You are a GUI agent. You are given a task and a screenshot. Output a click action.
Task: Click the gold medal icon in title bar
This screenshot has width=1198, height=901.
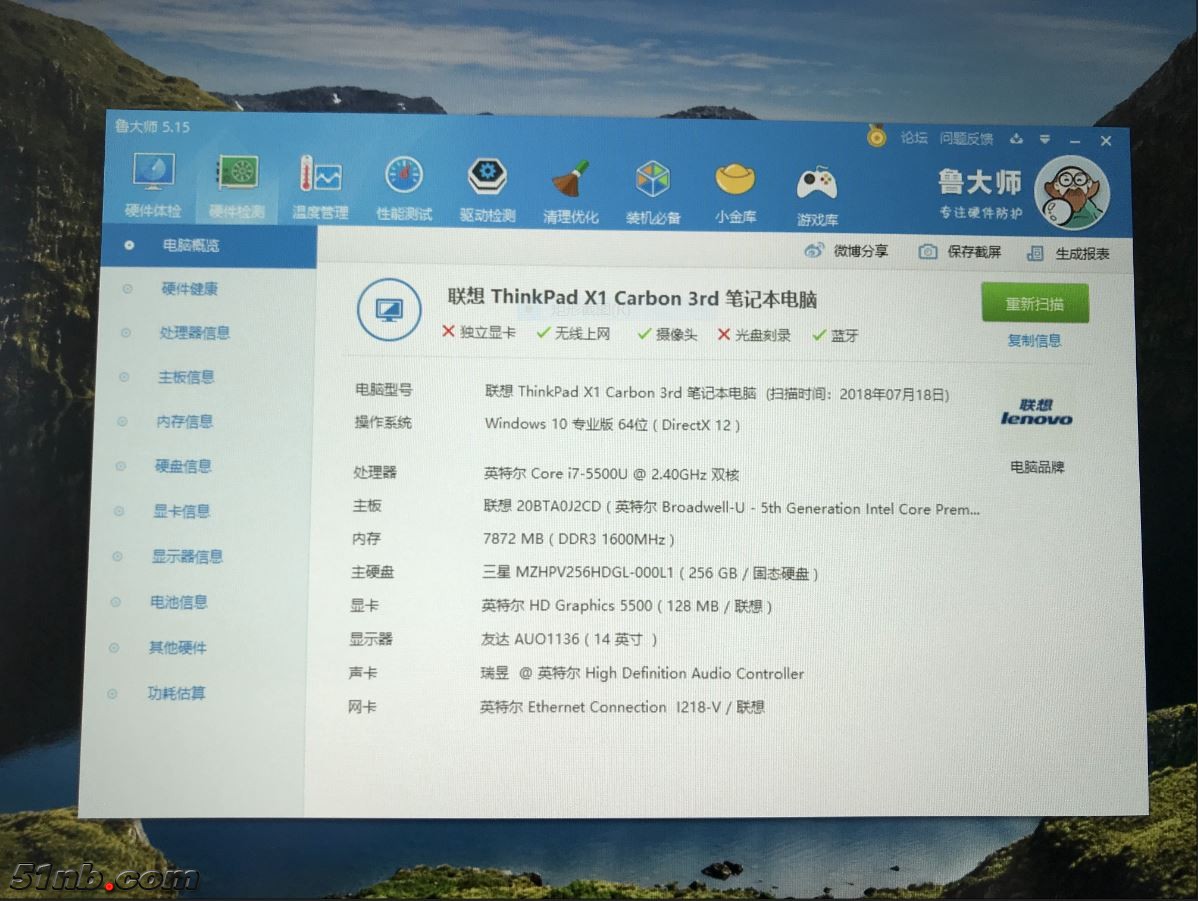tap(876, 136)
